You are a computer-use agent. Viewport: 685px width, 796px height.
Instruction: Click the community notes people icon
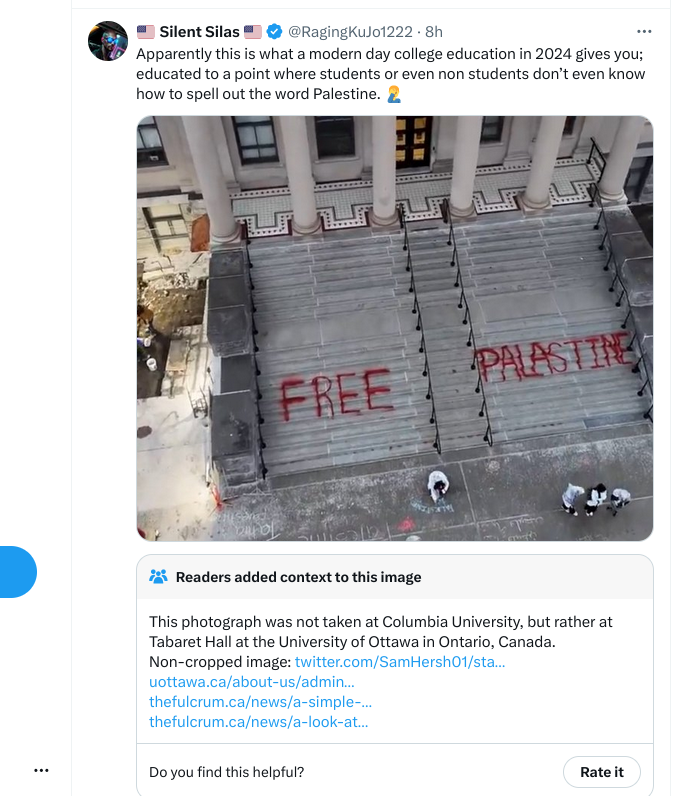point(158,577)
